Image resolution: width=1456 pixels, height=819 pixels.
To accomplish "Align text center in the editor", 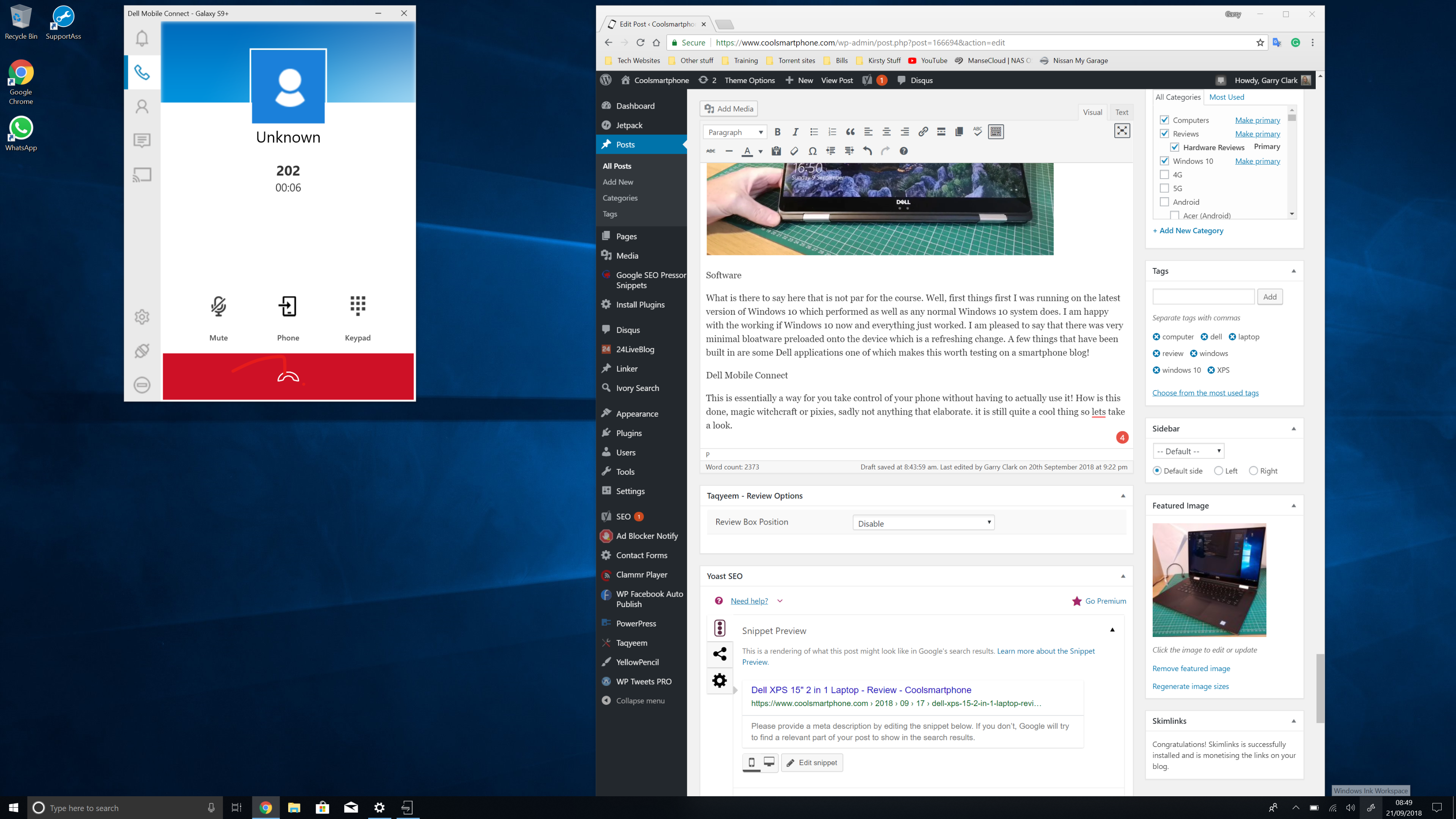I will tap(886, 132).
